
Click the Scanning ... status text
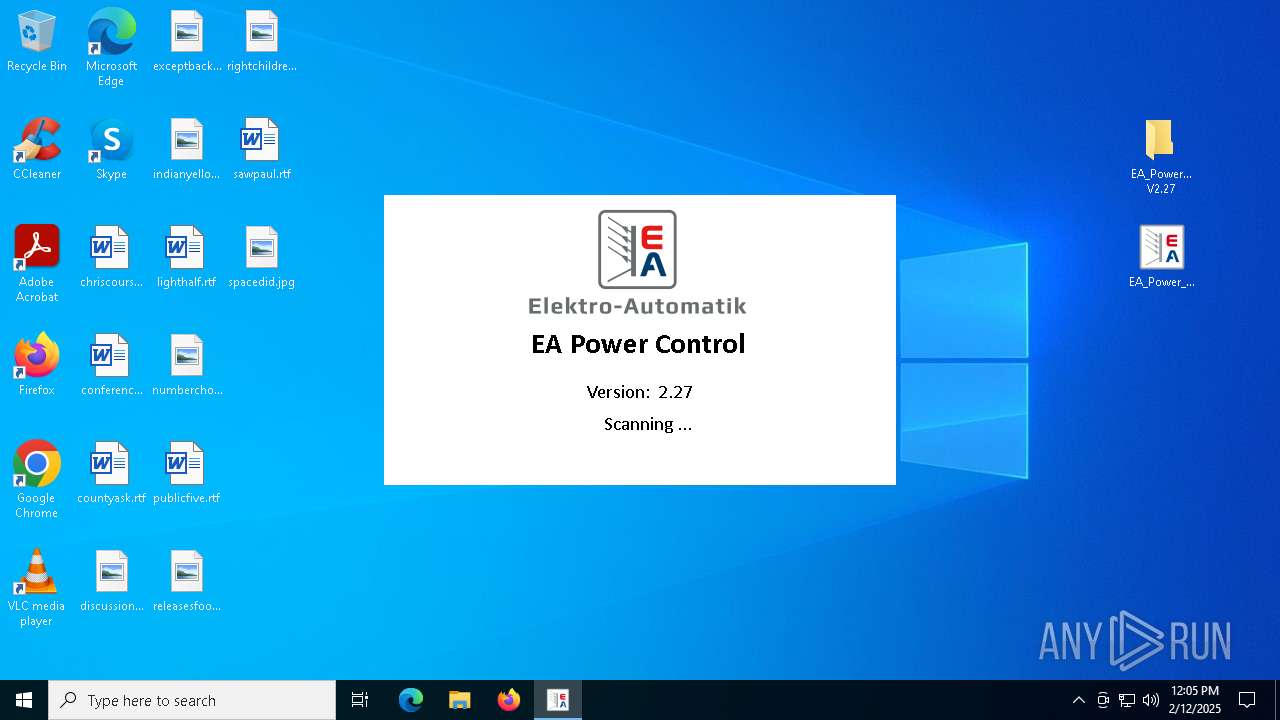[648, 424]
